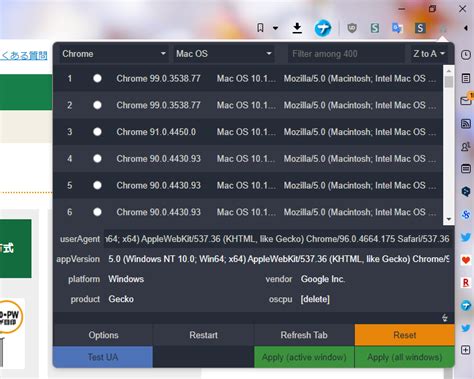Image resolution: width=474 pixels, height=379 pixels.
Task: Restore down the browser window
Action: pyautogui.click(x=432, y=9)
